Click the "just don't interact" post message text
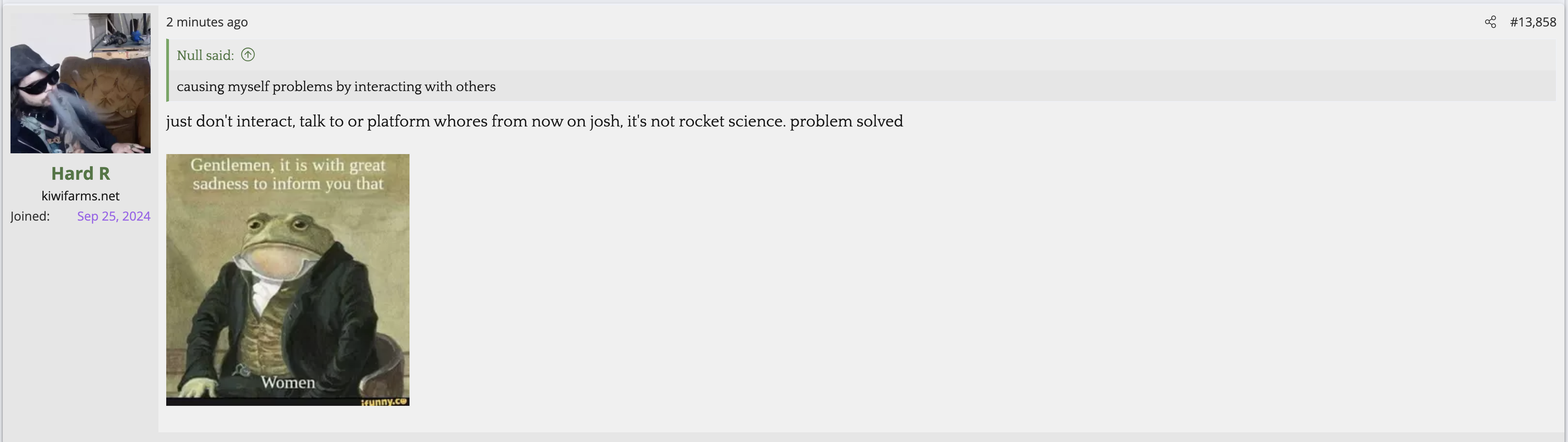Viewport: 1568px width, 442px height. click(534, 121)
